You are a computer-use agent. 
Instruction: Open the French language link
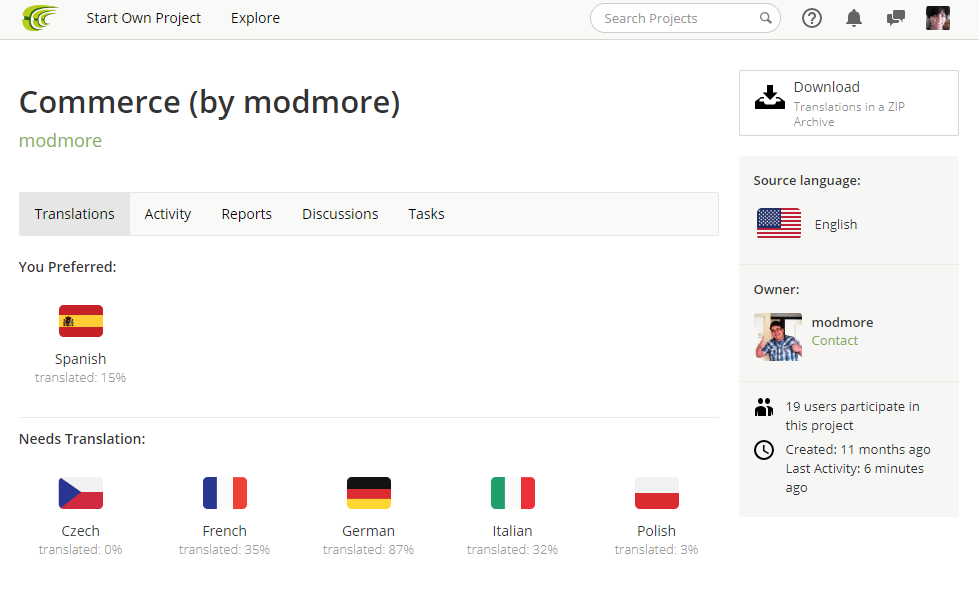225,531
